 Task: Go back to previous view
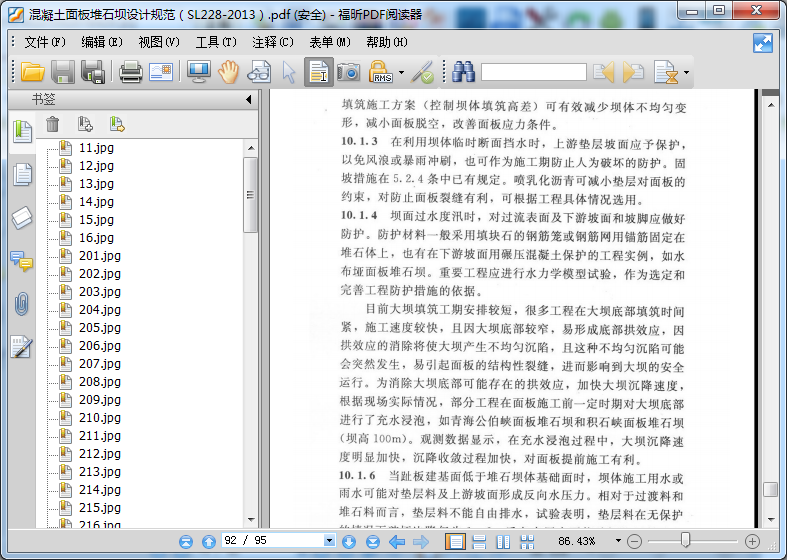click(397, 541)
